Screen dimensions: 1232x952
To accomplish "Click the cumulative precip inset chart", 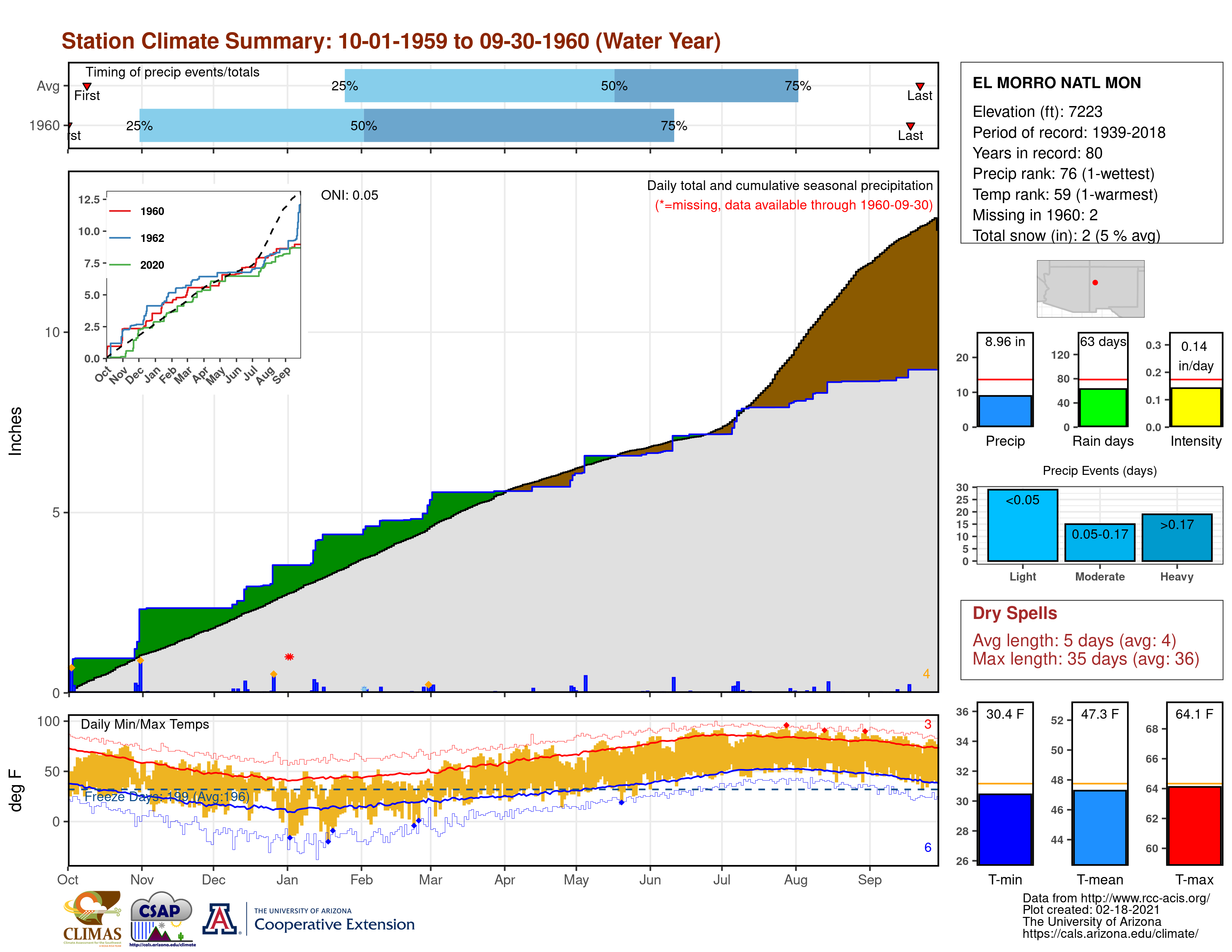I will point(203,275).
